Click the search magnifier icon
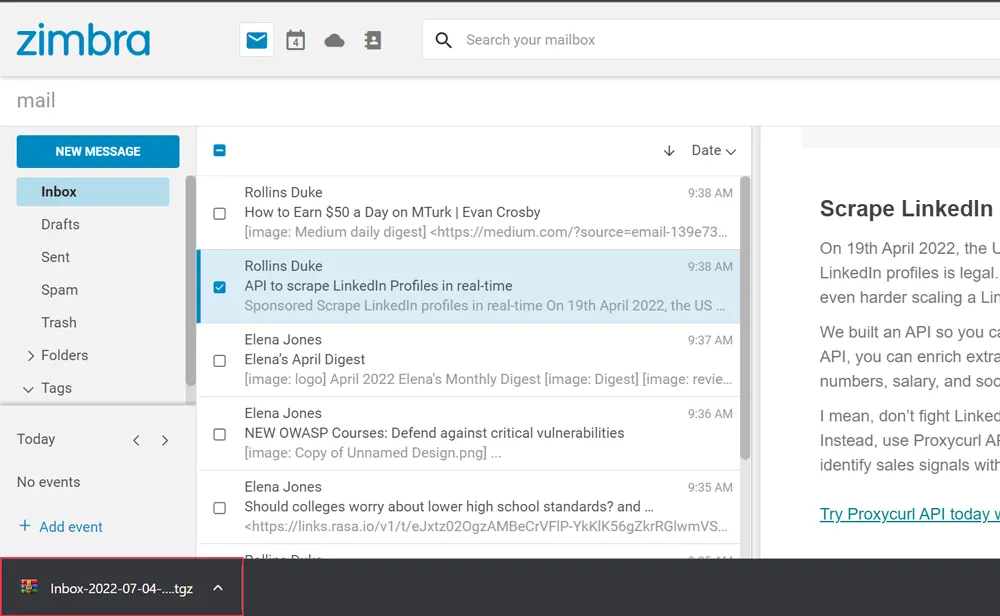1000x616 pixels. point(443,40)
